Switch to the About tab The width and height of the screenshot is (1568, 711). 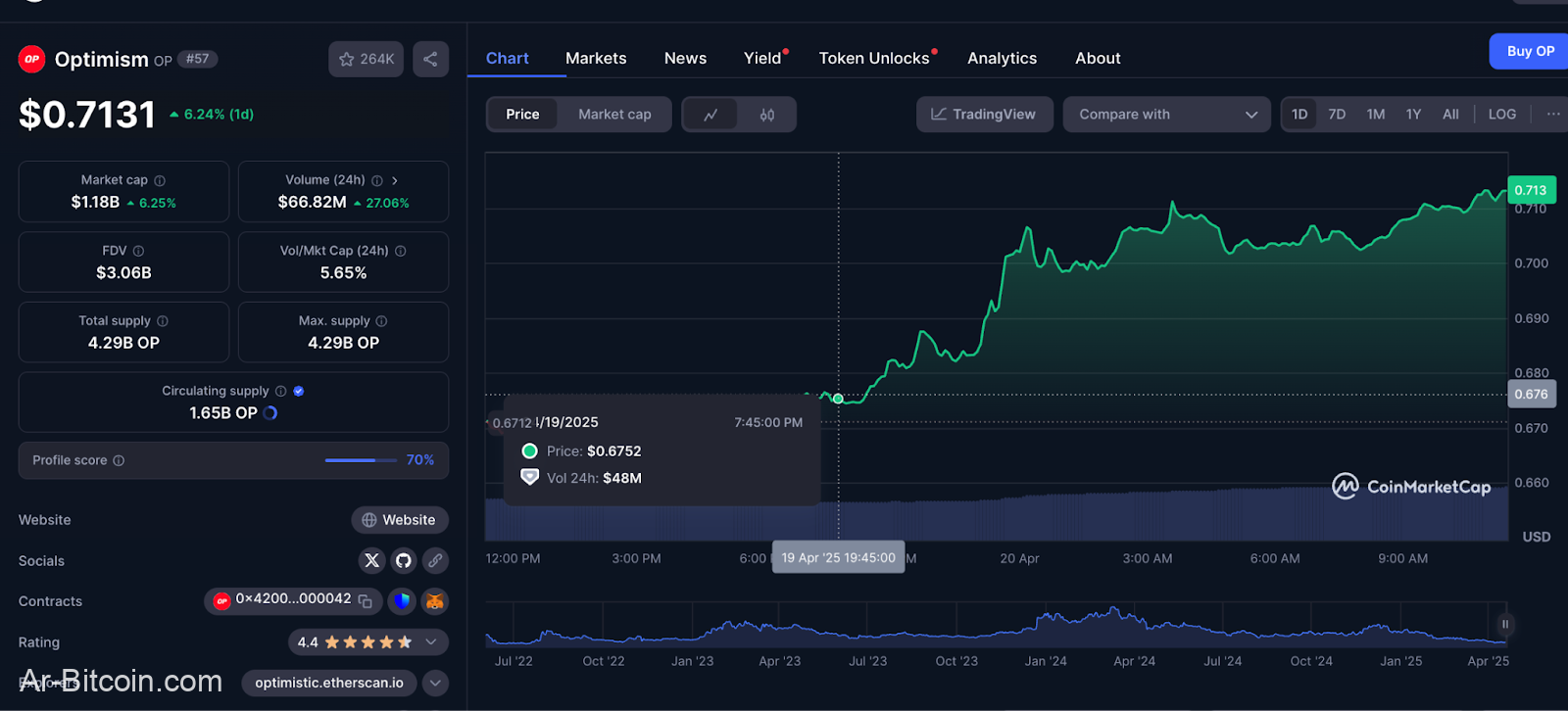[x=1098, y=59]
